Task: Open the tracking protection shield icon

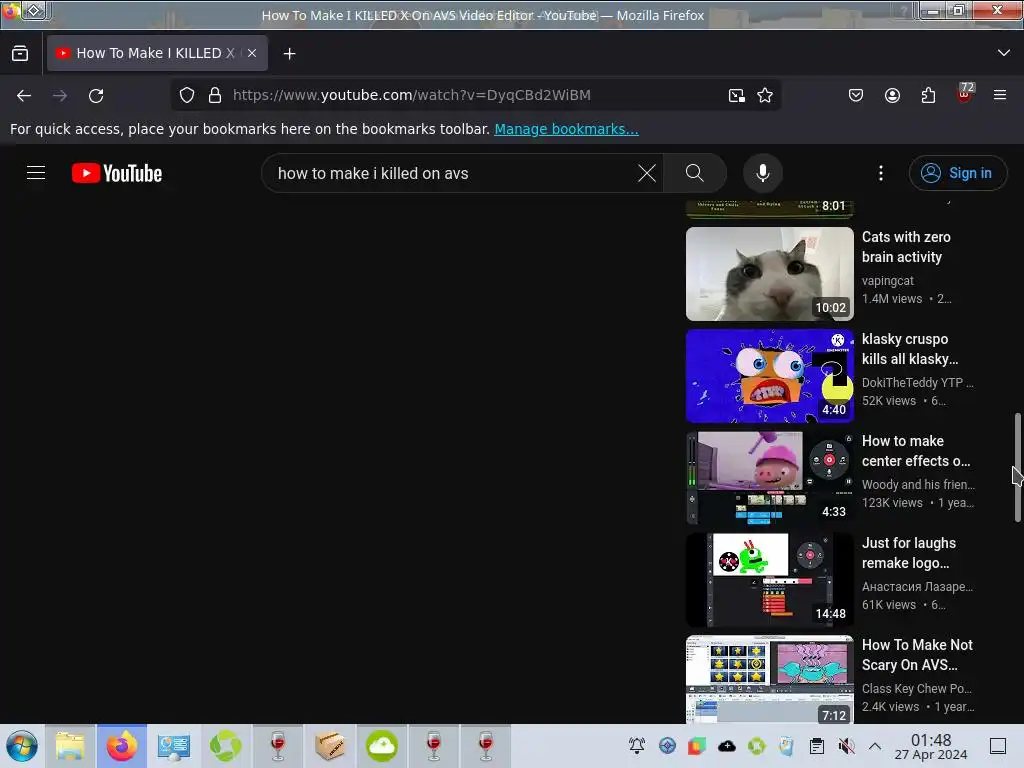Action: (x=187, y=95)
